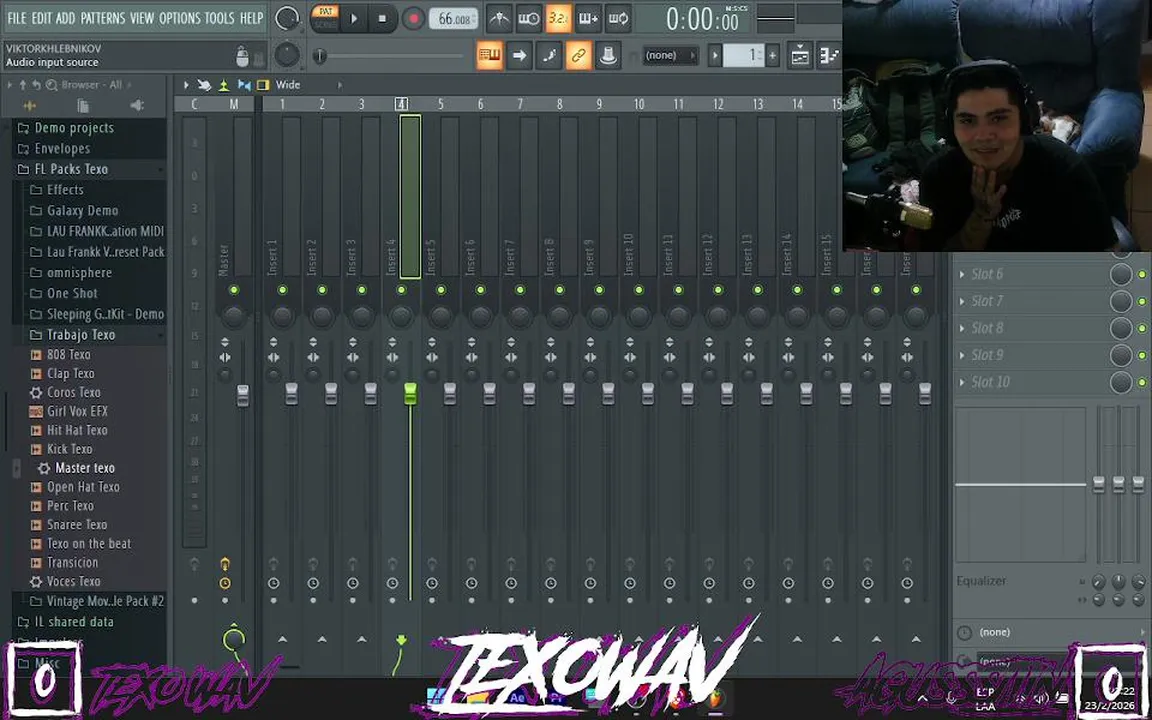Click the blue mixer view icon
The width and height of the screenshot is (1152, 720).
pos(244,85)
